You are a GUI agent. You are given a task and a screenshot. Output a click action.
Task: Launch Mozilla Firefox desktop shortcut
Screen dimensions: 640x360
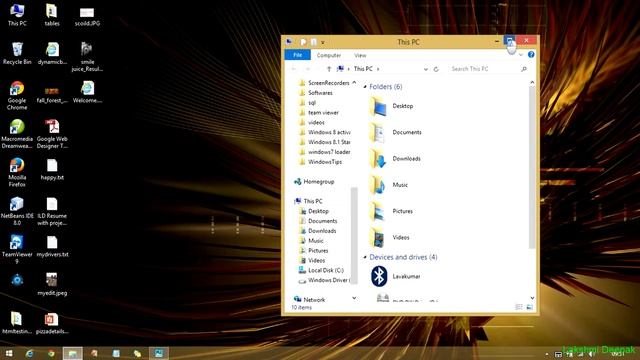17,172
